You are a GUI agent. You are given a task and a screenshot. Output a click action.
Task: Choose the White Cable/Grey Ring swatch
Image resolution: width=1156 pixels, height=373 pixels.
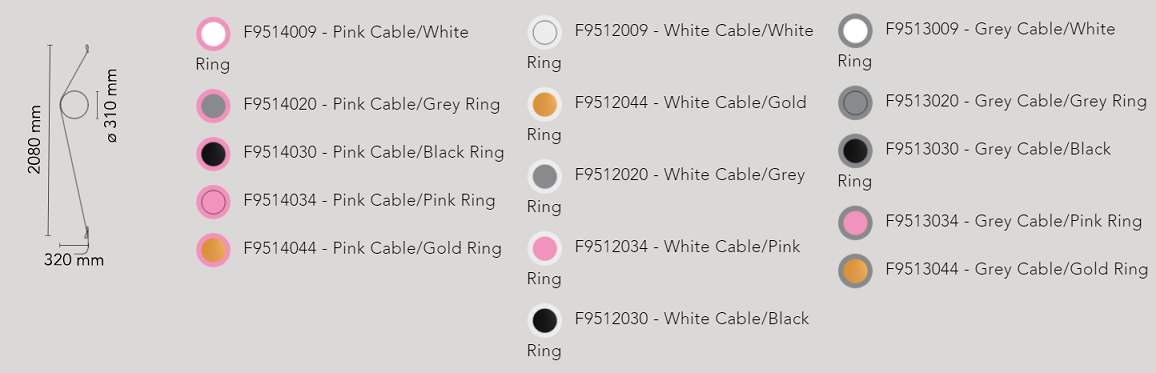(545, 176)
